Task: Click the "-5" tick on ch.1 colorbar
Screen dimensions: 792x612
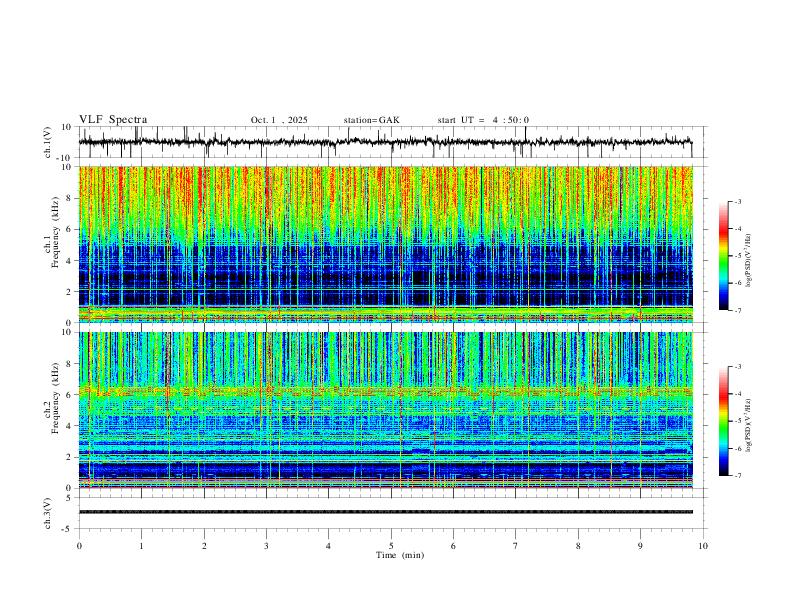Action: point(738,256)
